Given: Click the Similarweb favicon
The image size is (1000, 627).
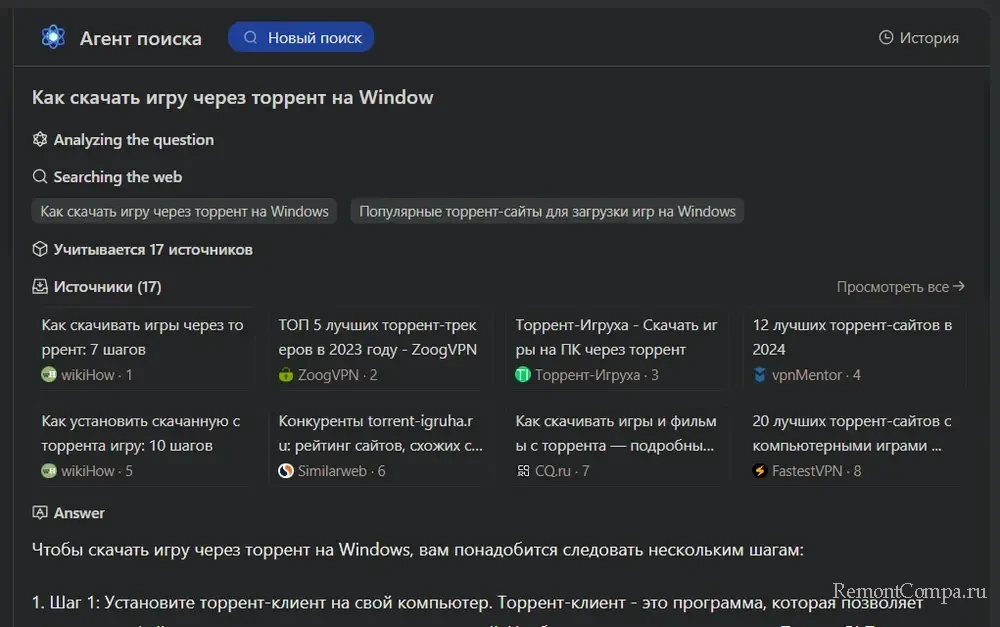Looking at the screenshot, I should [286, 471].
